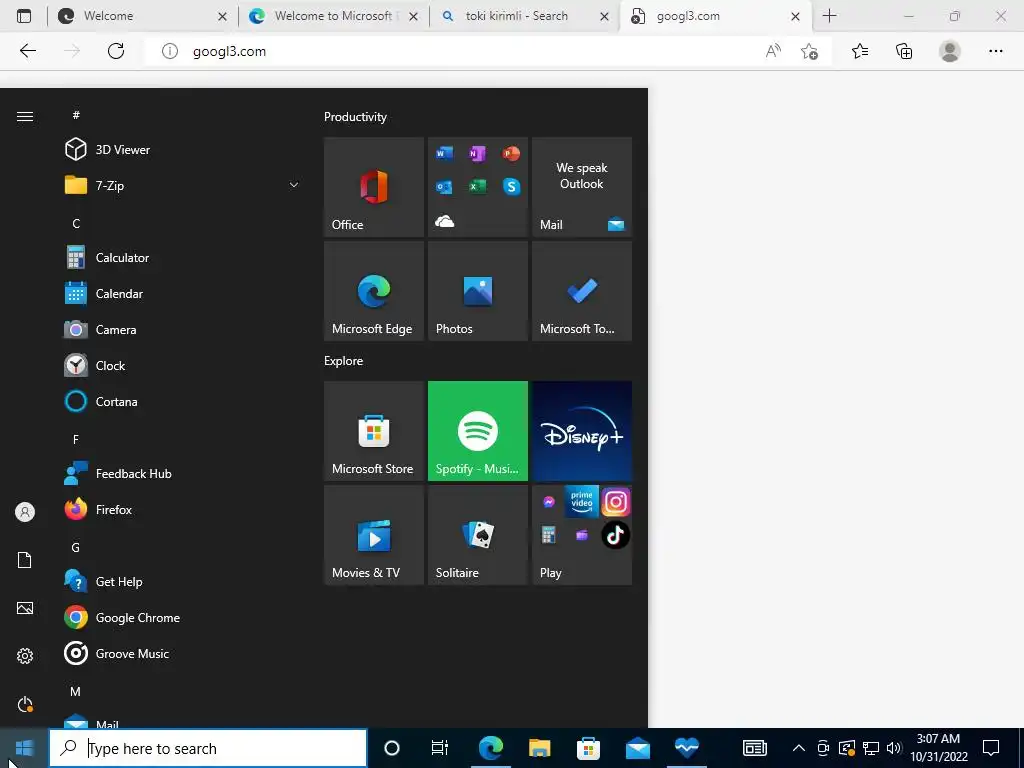The width and height of the screenshot is (1024, 768).
Task: Open Mail from the taskbar
Action: pos(637,748)
